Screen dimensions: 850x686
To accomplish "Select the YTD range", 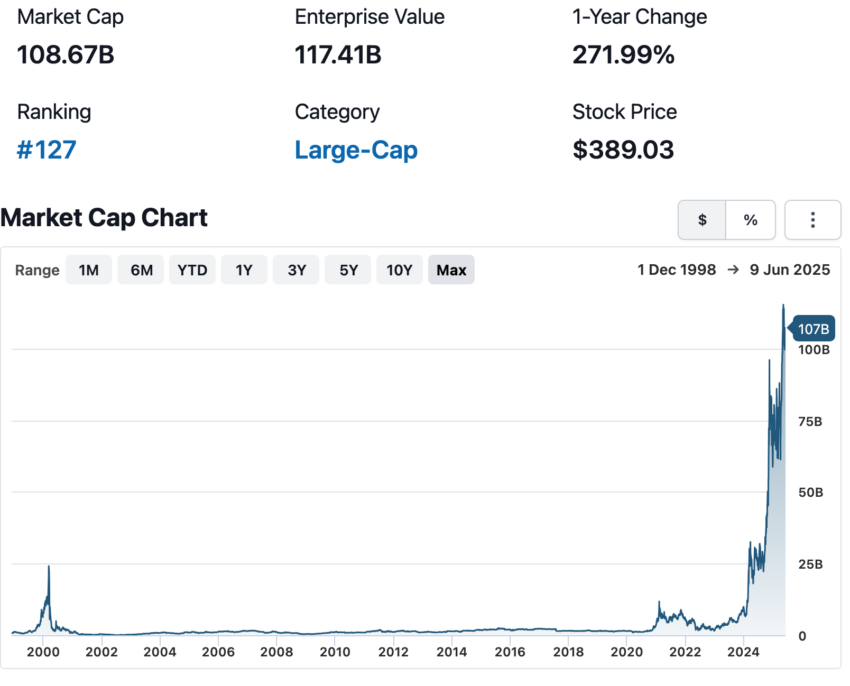I will (x=192, y=270).
